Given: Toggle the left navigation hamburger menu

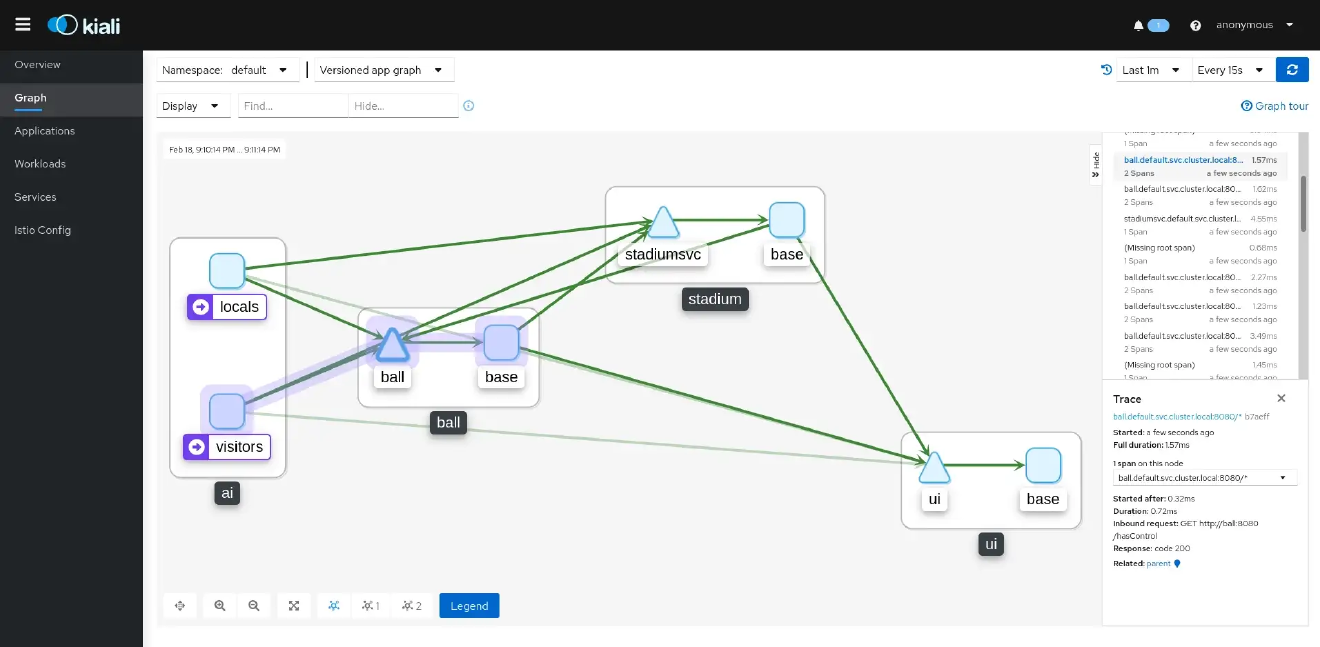Looking at the screenshot, I should (22, 24).
